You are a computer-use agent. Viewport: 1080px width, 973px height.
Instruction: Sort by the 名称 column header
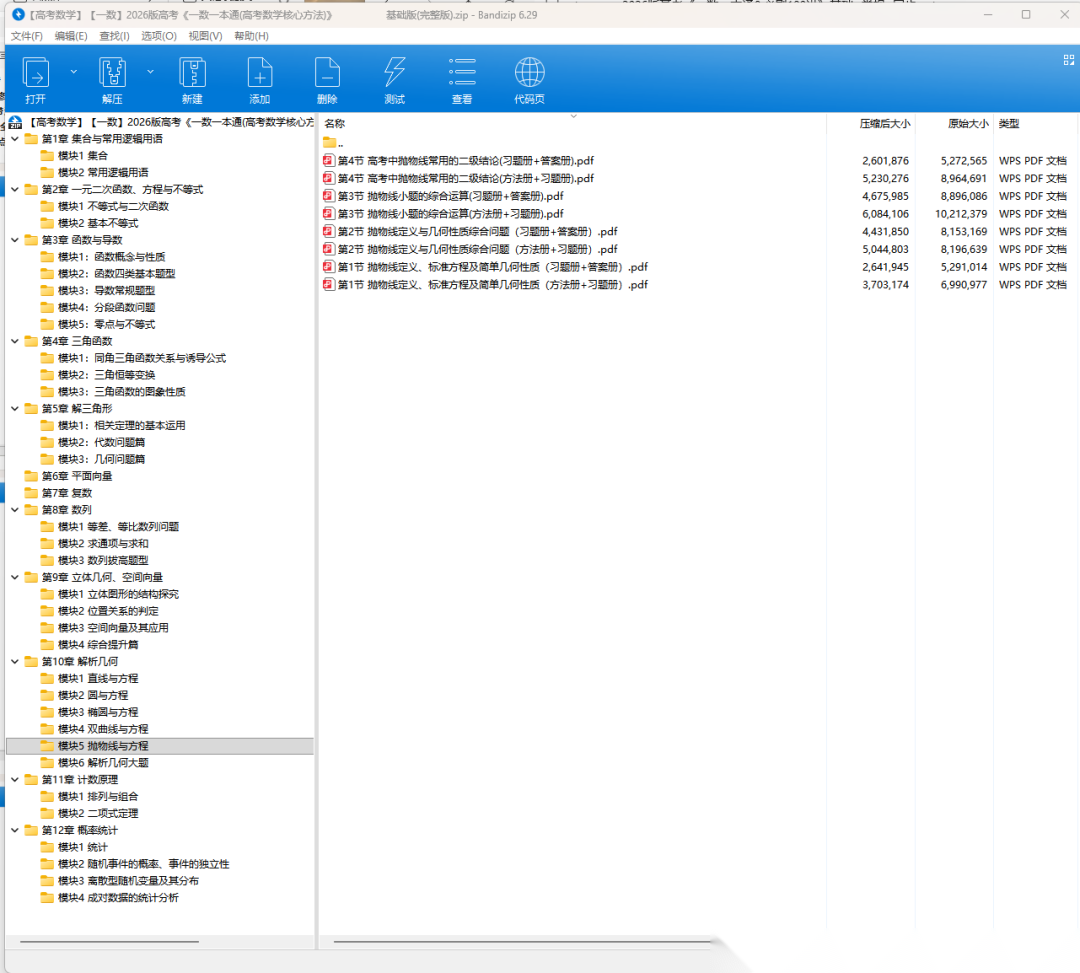pos(335,124)
